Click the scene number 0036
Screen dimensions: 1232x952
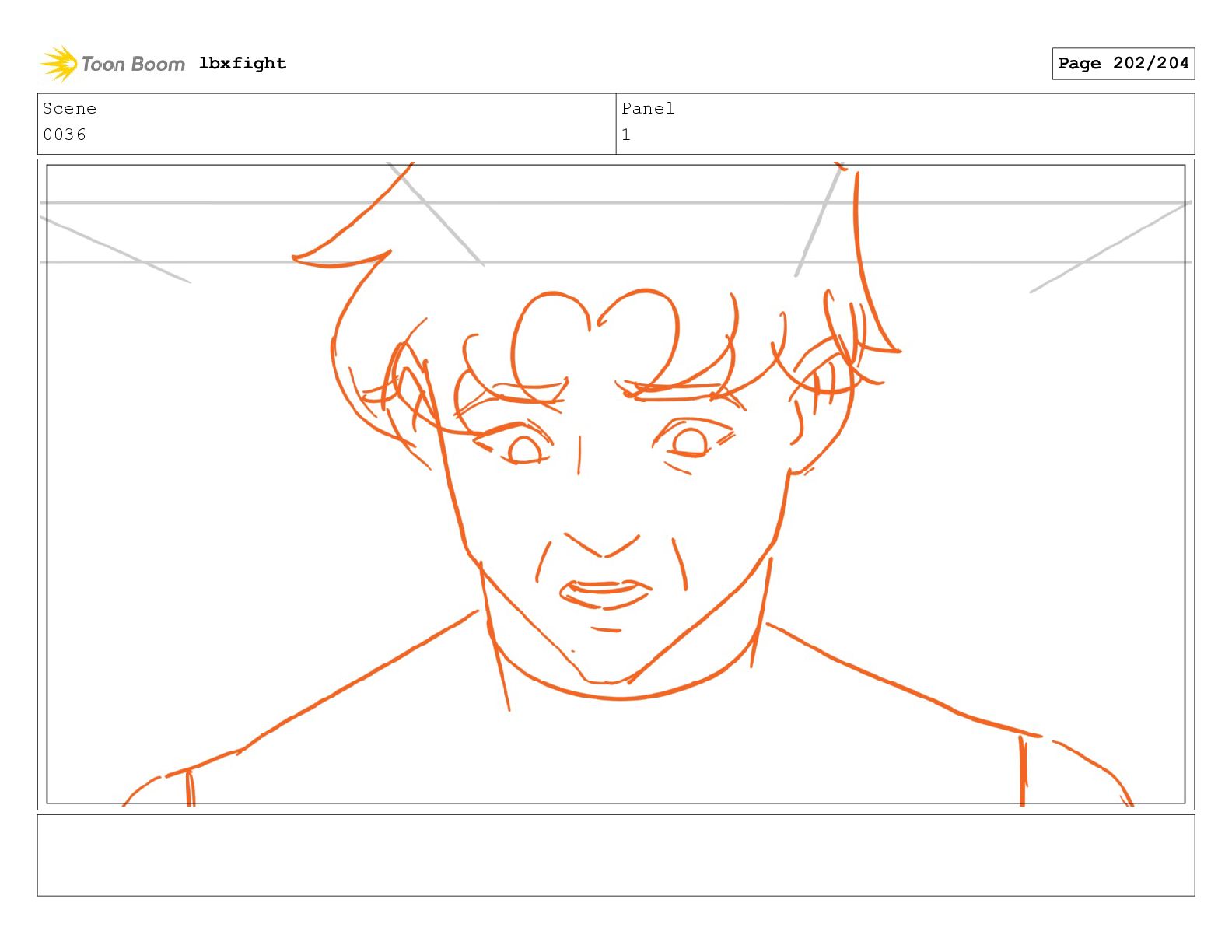(x=65, y=135)
